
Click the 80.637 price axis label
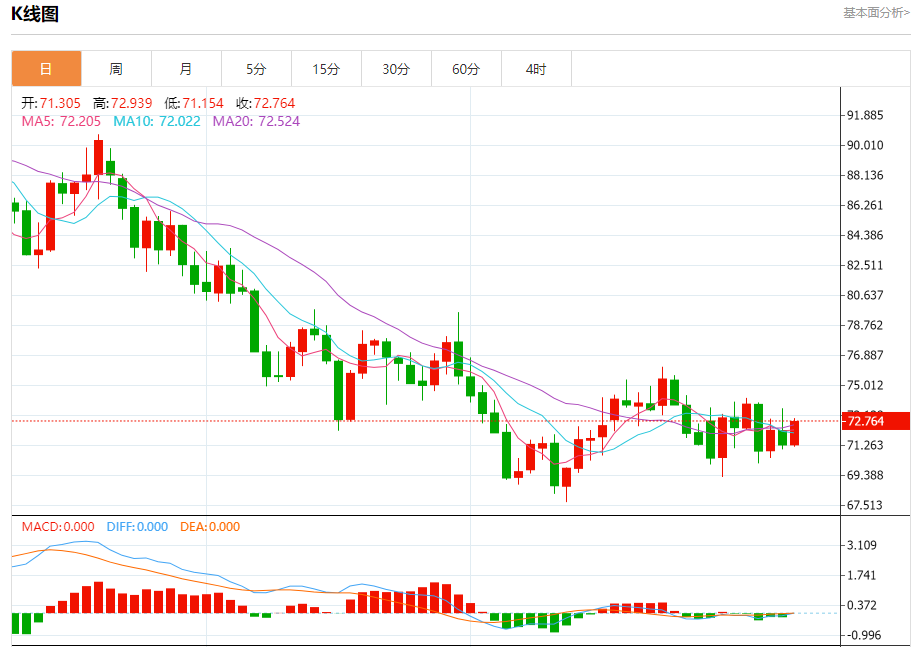(x=865, y=295)
